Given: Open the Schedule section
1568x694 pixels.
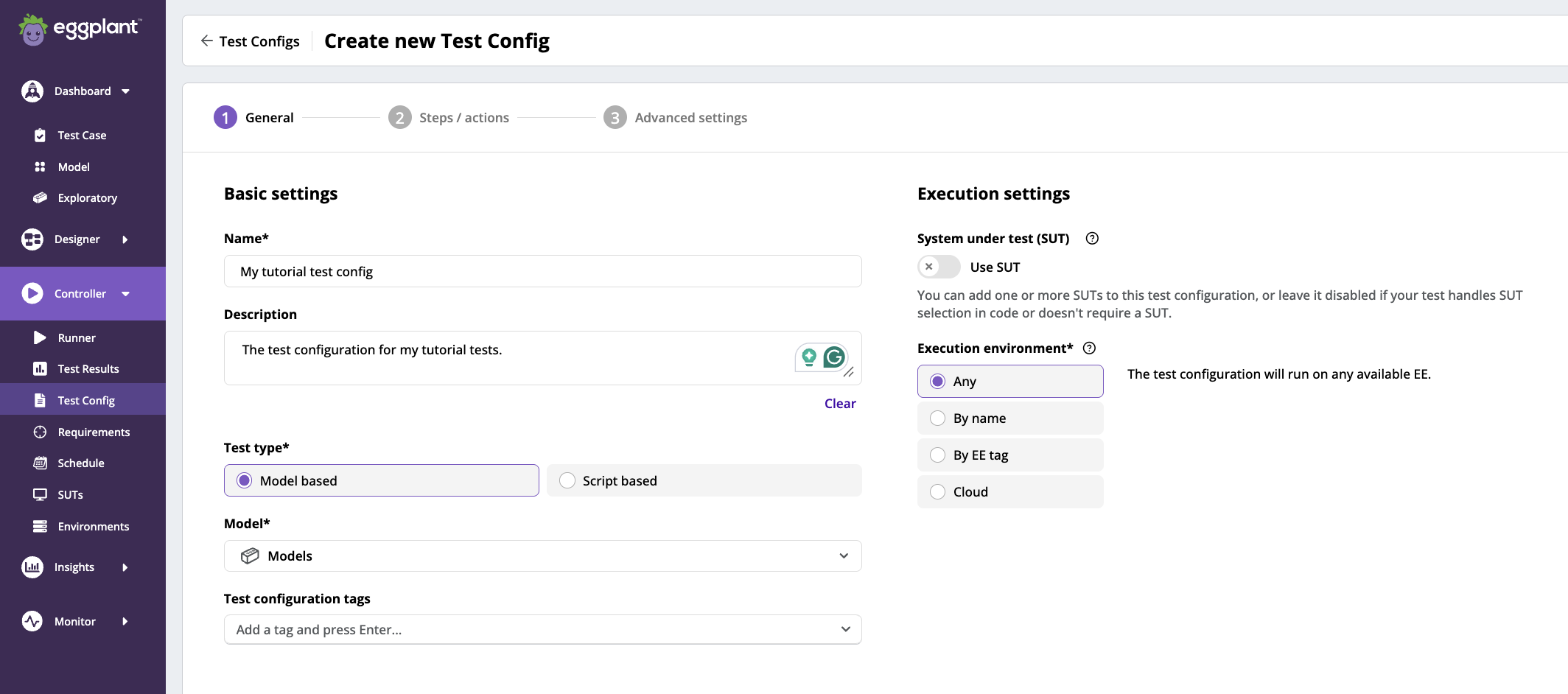Looking at the screenshot, I should click(80, 463).
